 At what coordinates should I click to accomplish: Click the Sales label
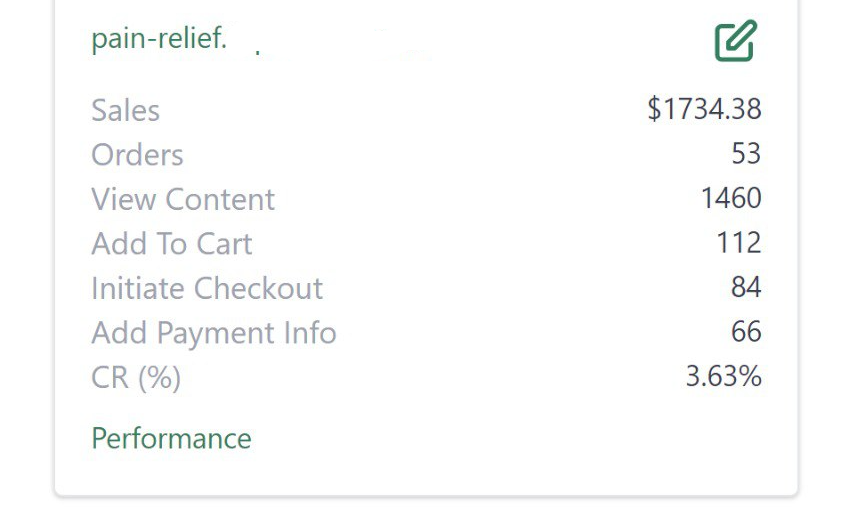(x=125, y=110)
